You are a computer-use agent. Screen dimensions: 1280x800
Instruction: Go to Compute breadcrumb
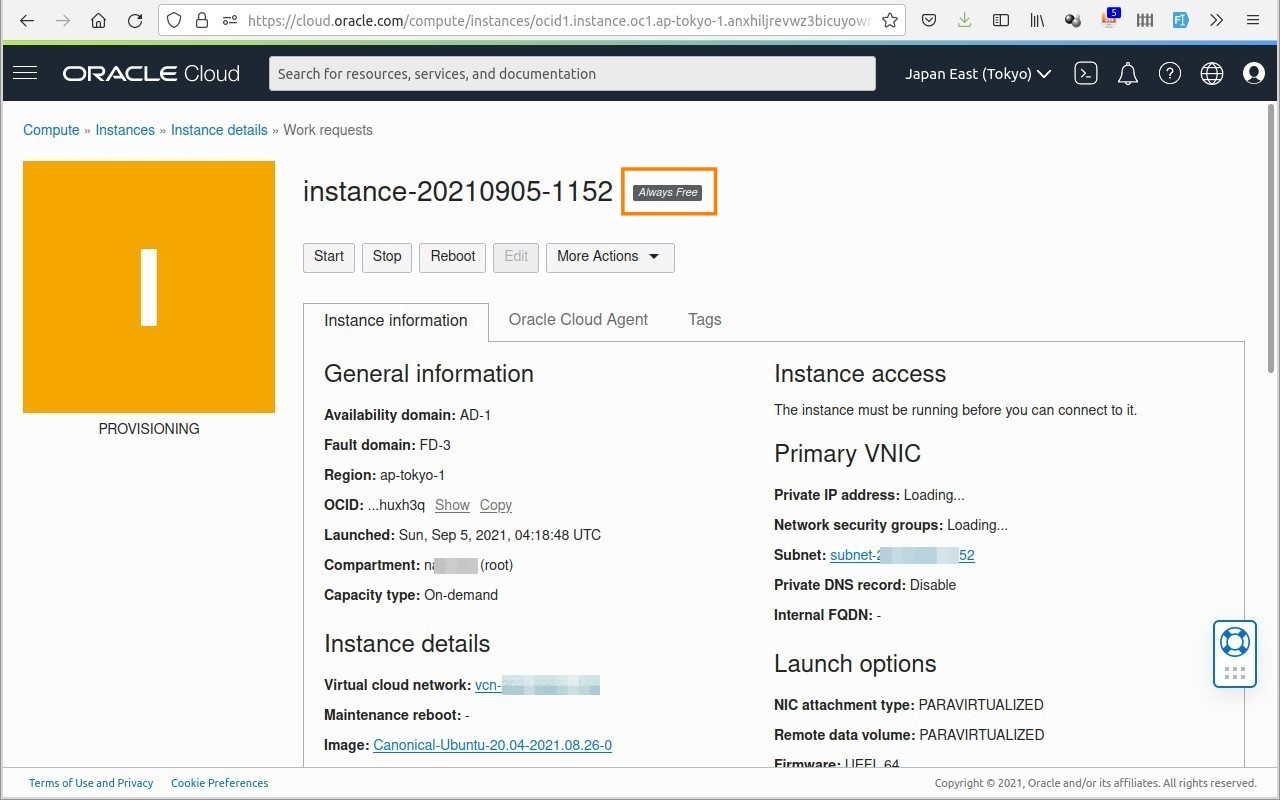[51, 130]
